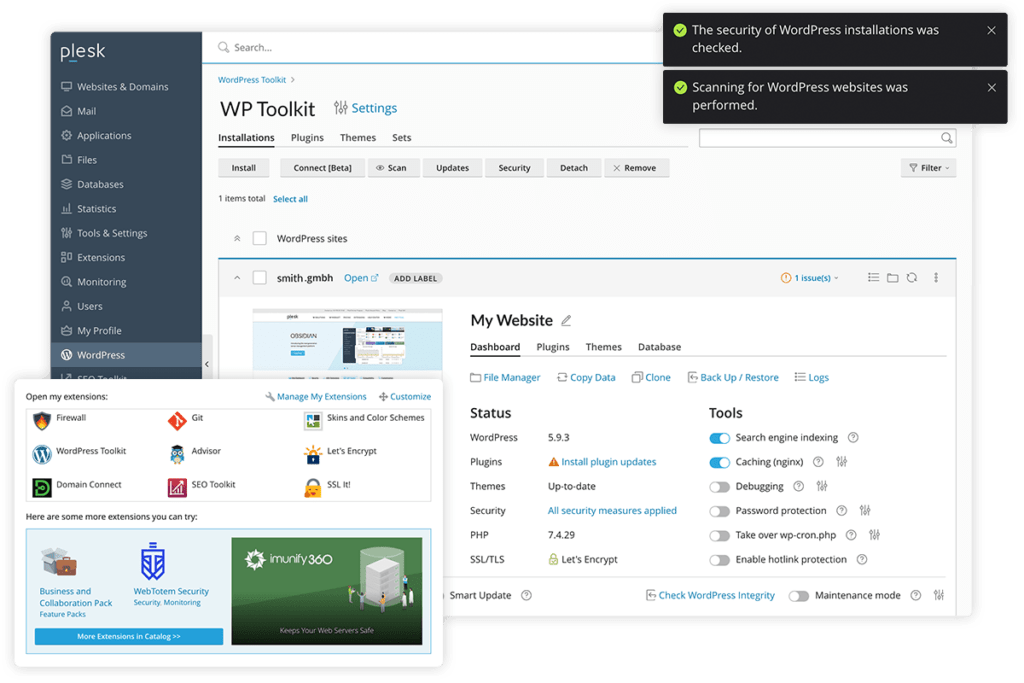Enable Password protection switch
Viewport: 1024px width, 683px height.
(720, 511)
